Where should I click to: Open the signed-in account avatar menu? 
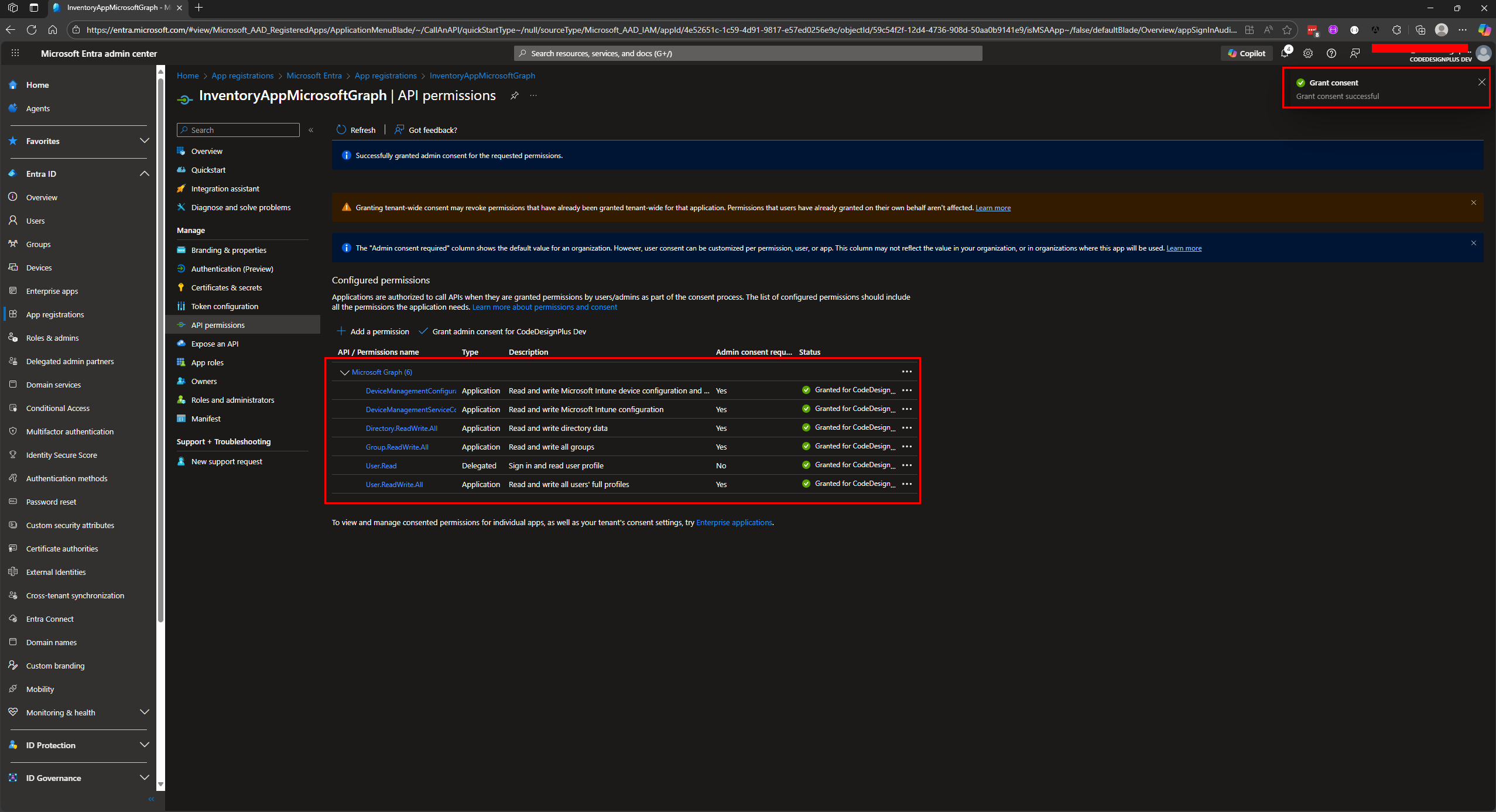[x=1483, y=53]
